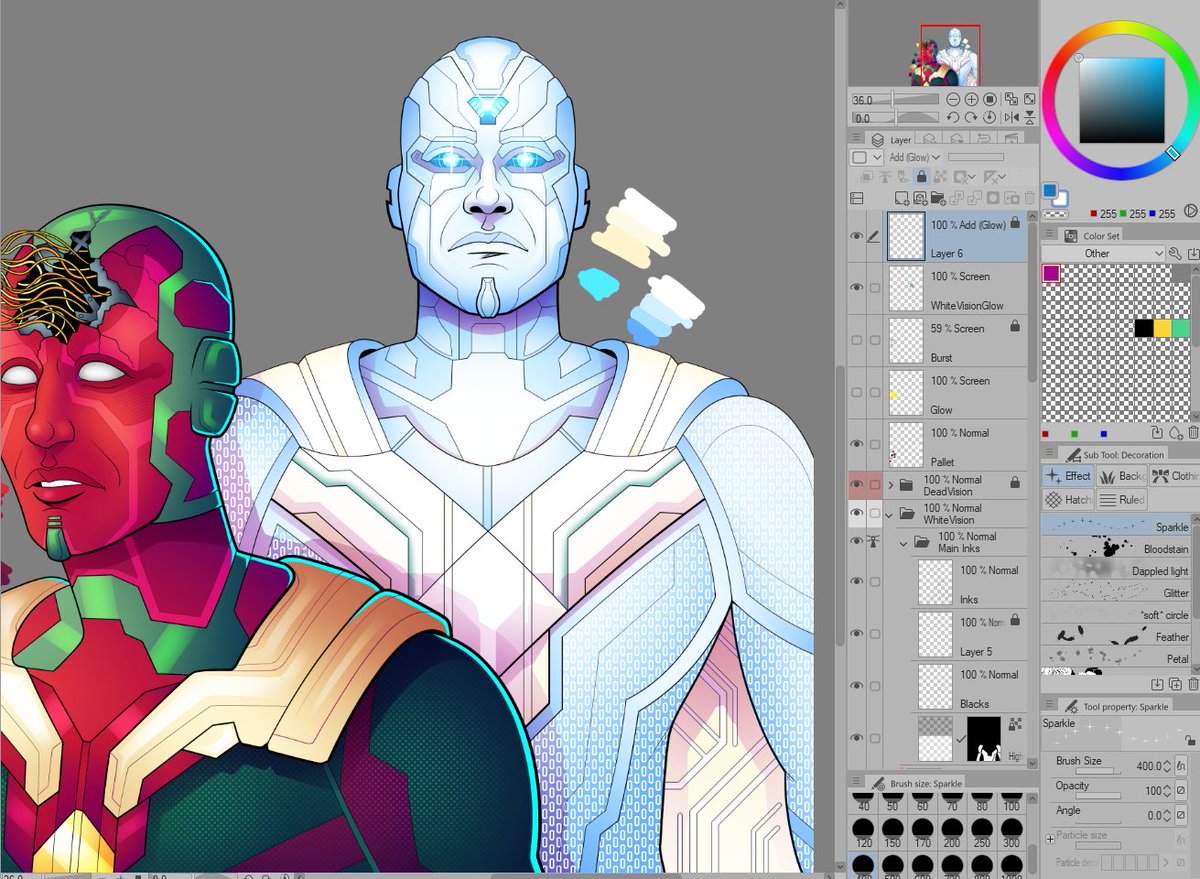
Task: Toggle Lock Layer in the Layer panel
Action: (921, 176)
